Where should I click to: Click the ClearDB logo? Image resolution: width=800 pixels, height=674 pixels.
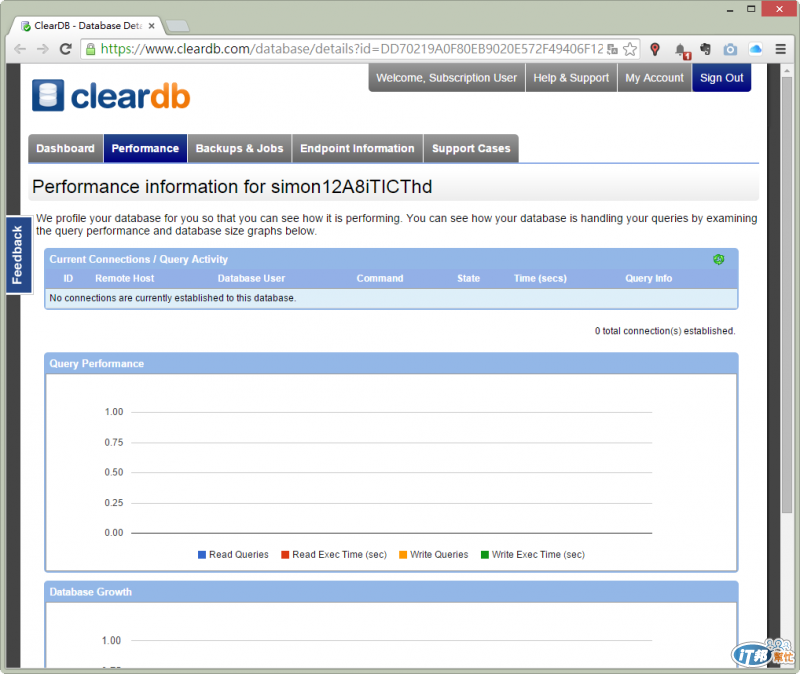(111, 95)
